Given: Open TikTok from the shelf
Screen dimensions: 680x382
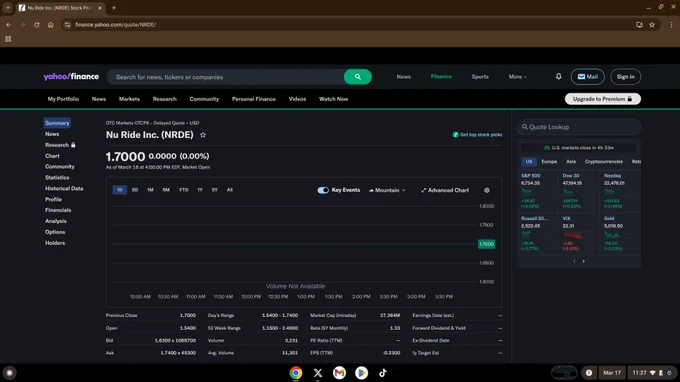Looking at the screenshot, I should (x=382, y=372).
